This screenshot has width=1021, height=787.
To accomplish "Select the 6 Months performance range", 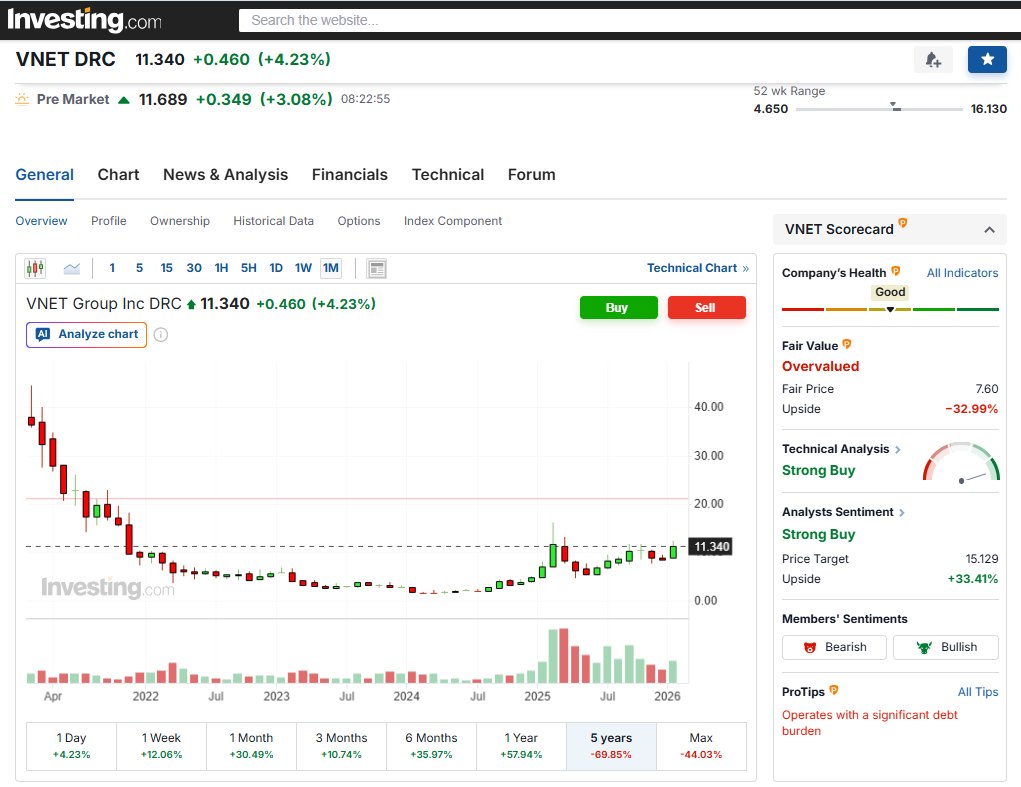I will 431,746.
